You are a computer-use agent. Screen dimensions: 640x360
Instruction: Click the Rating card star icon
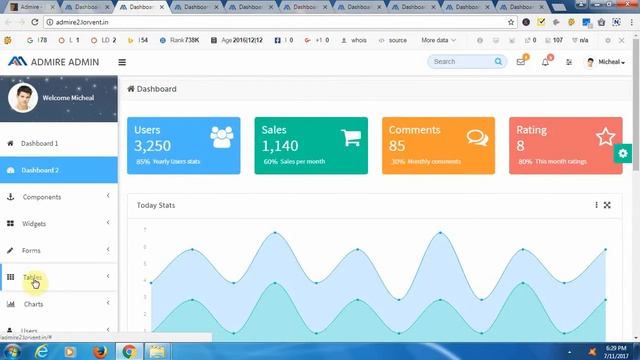click(x=606, y=137)
